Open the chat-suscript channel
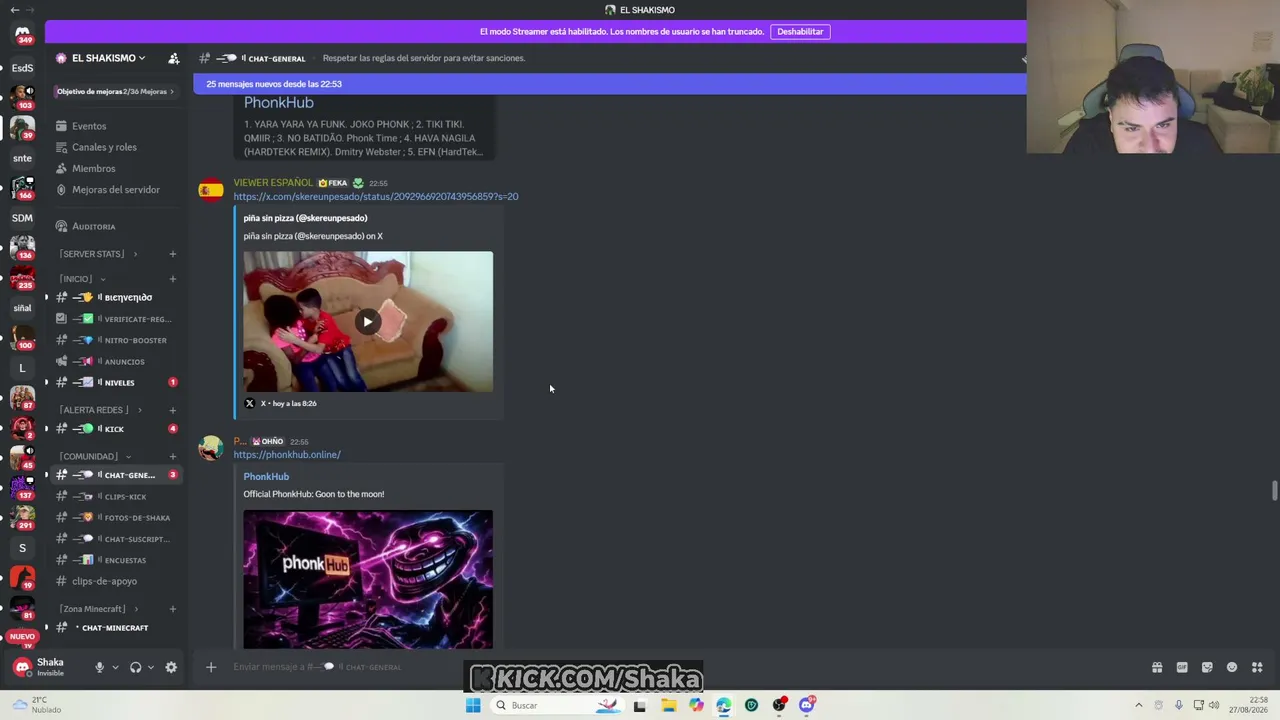This screenshot has height=720, width=1280. [117, 539]
